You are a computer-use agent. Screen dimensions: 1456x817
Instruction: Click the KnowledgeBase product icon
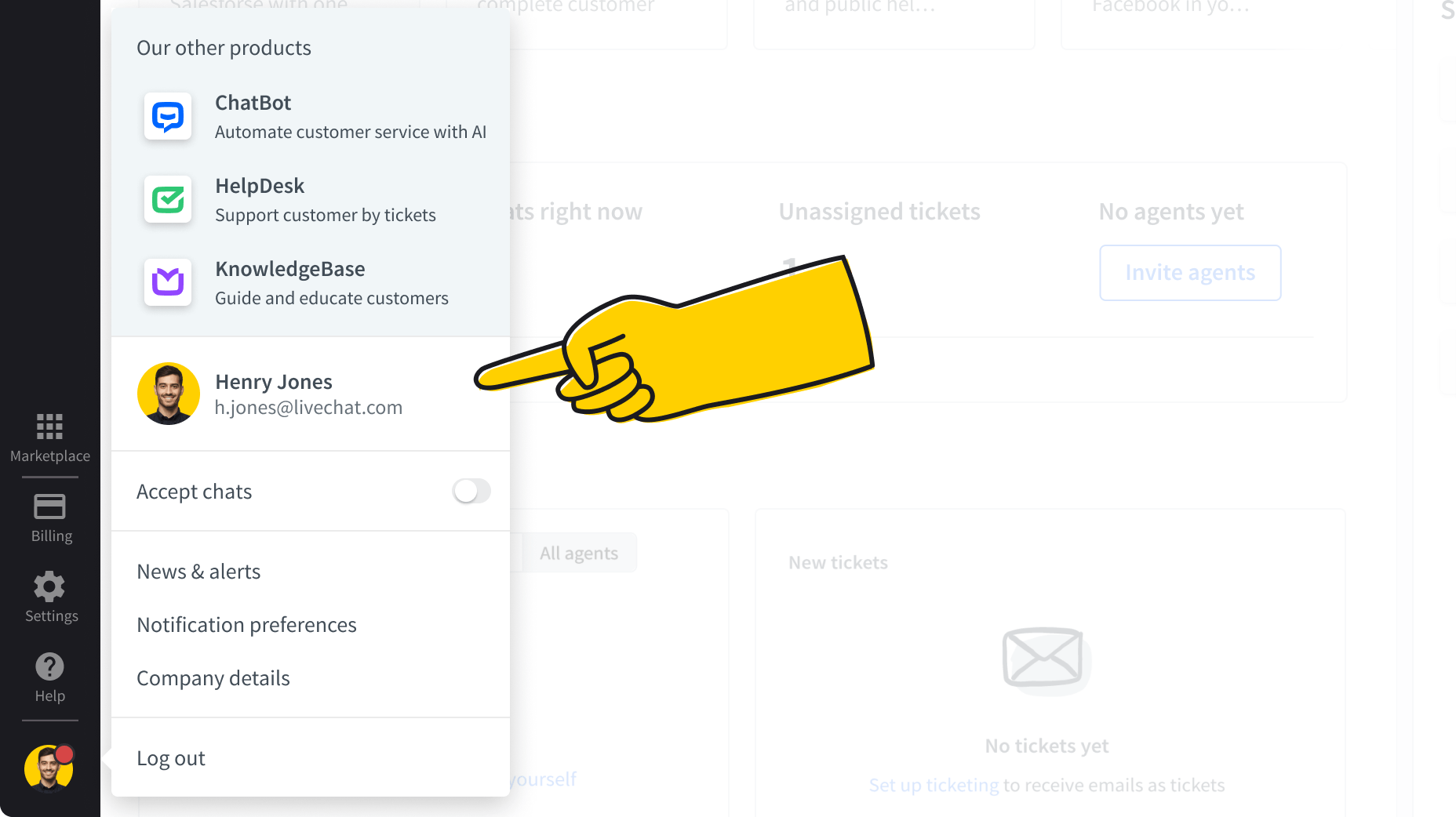(x=168, y=282)
